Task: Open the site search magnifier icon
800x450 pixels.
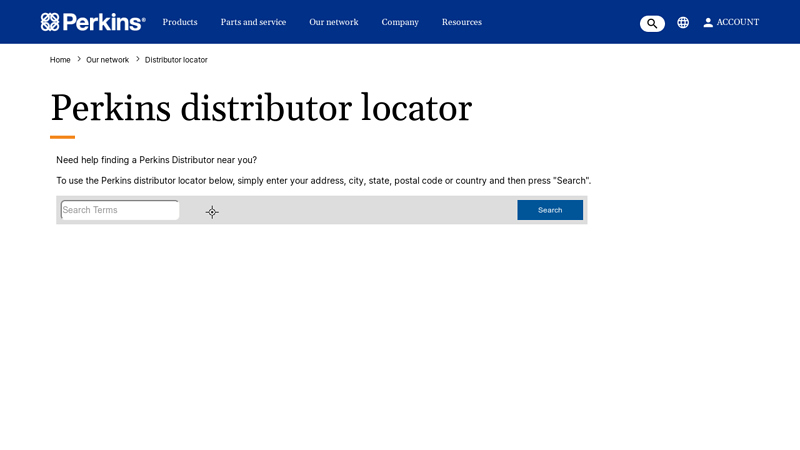Action: point(652,23)
